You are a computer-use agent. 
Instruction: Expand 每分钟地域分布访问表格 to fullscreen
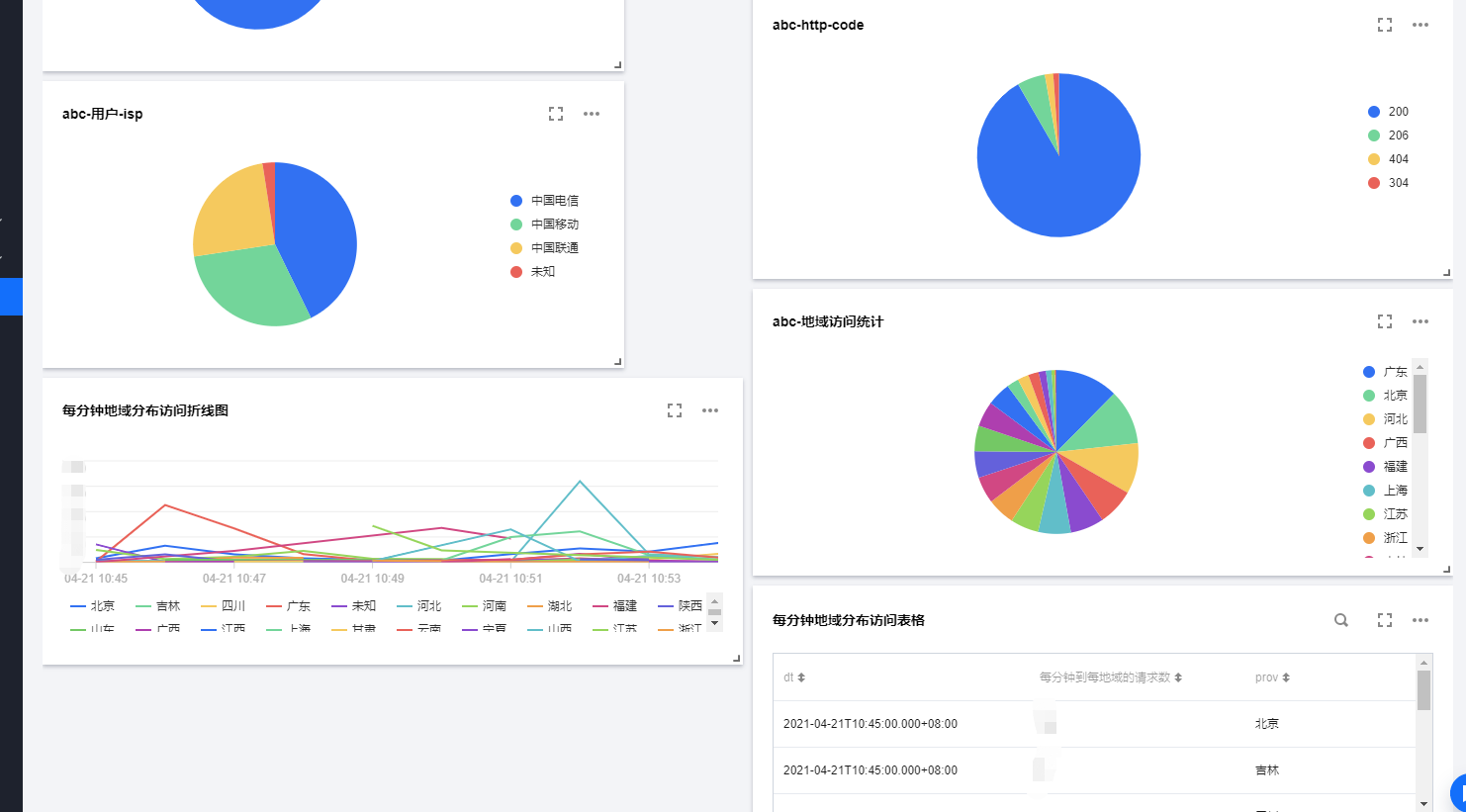coord(1385,620)
